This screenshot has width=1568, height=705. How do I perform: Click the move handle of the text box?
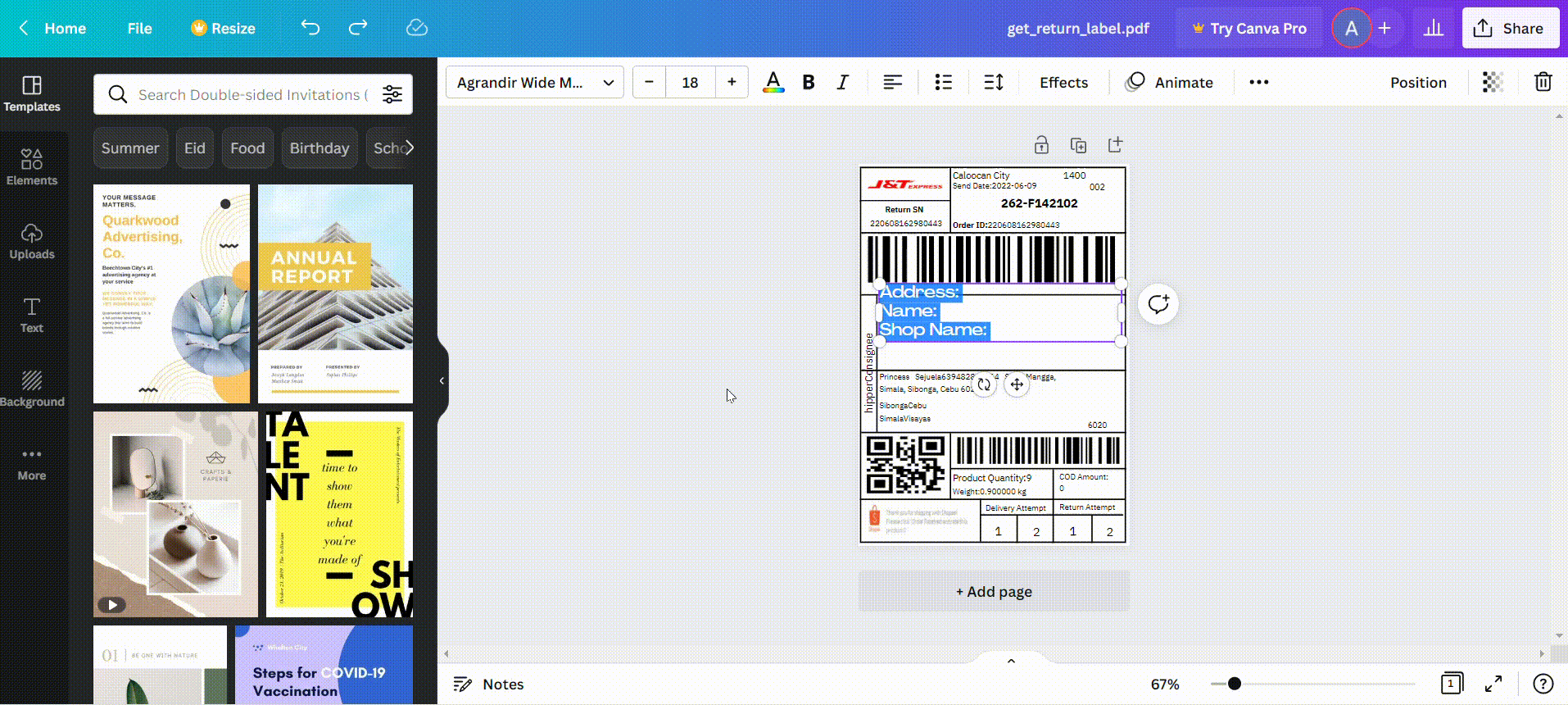[x=1017, y=384]
